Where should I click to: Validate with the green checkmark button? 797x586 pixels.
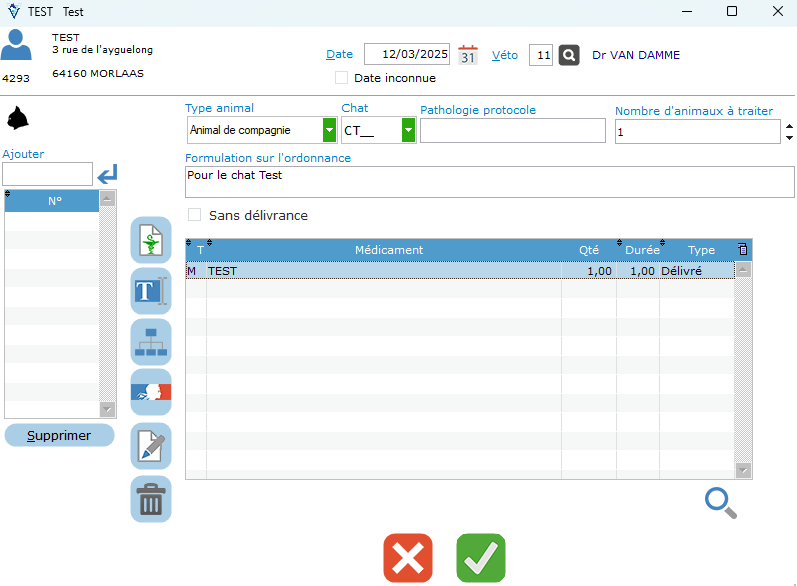coord(481,558)
